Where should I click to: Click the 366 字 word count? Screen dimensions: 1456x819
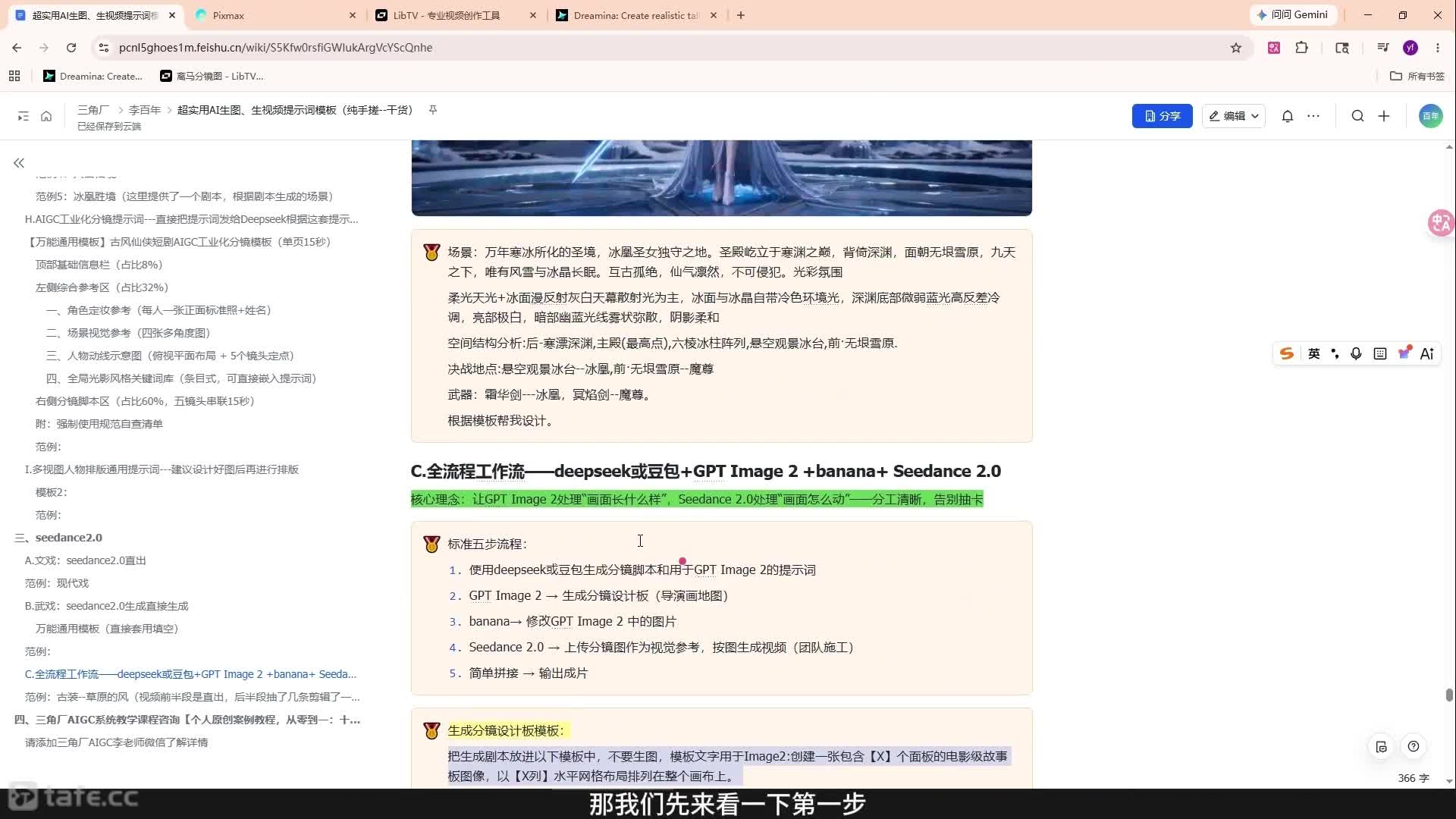click(x=1413, y=778)
